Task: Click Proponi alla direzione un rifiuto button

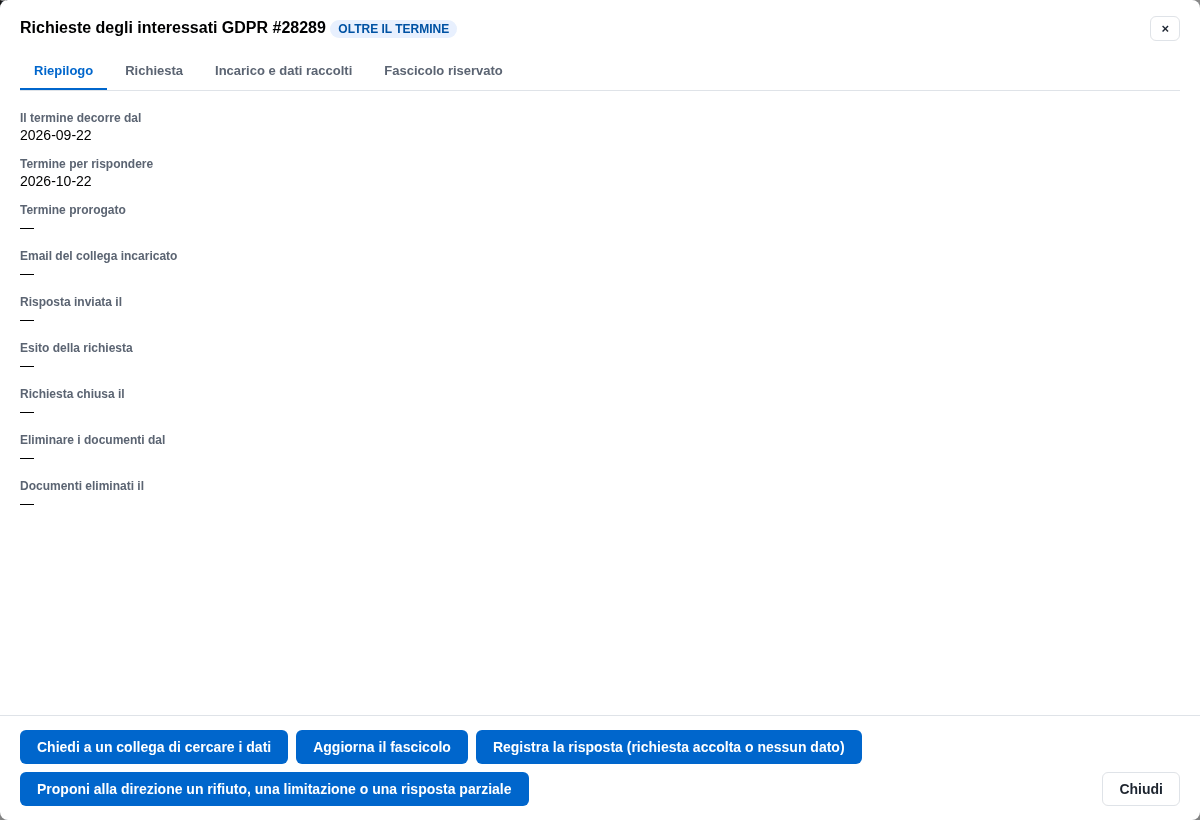Action: click(x=274, y=789)
